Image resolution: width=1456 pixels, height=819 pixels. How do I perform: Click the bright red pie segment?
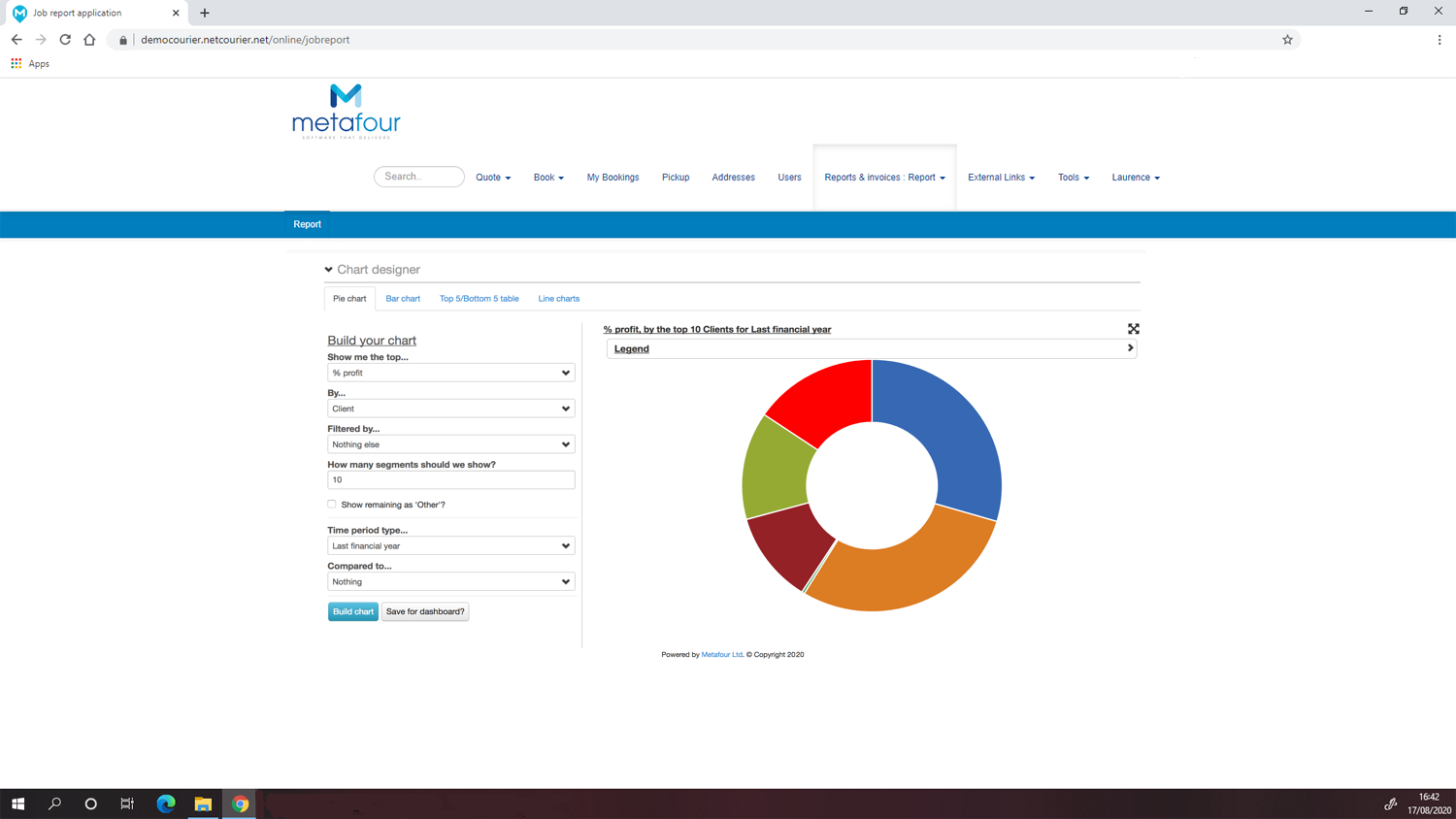coord(830,398)
